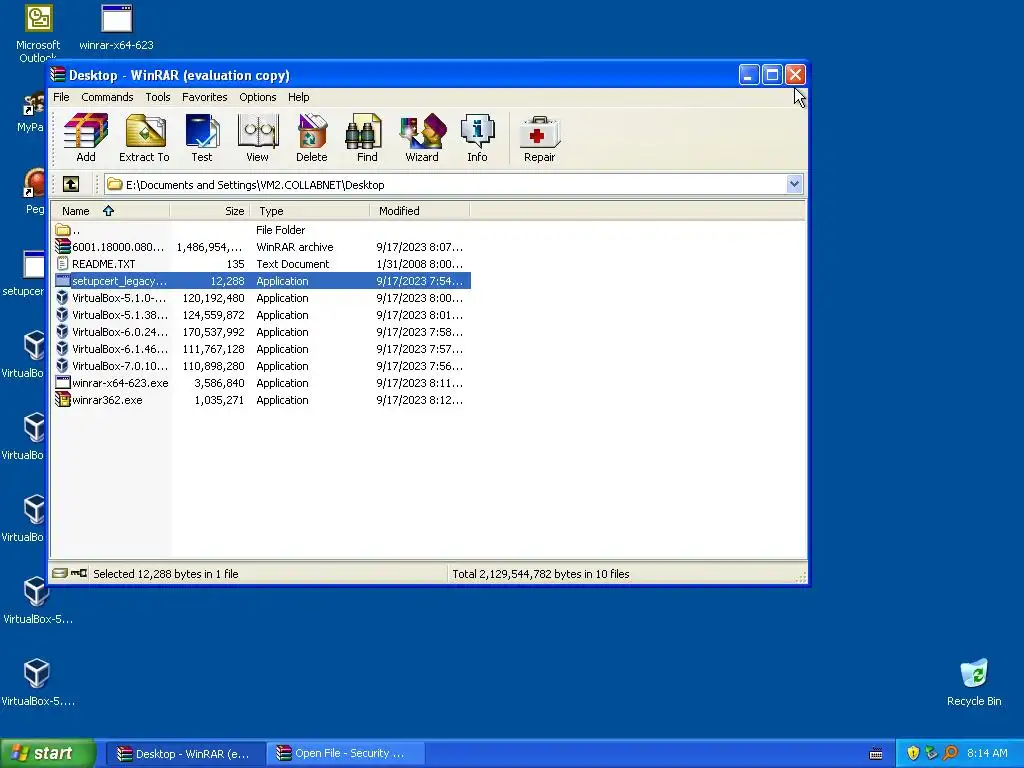Open the Find binoculars tool
The height and width of the screenshot is (768, 1024).
coord(366,137)
